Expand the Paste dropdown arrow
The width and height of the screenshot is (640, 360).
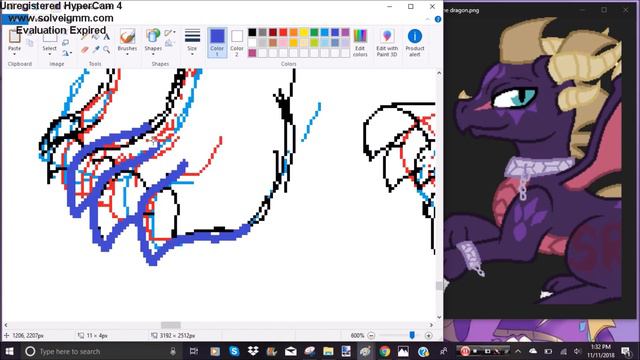click(14, 53)
